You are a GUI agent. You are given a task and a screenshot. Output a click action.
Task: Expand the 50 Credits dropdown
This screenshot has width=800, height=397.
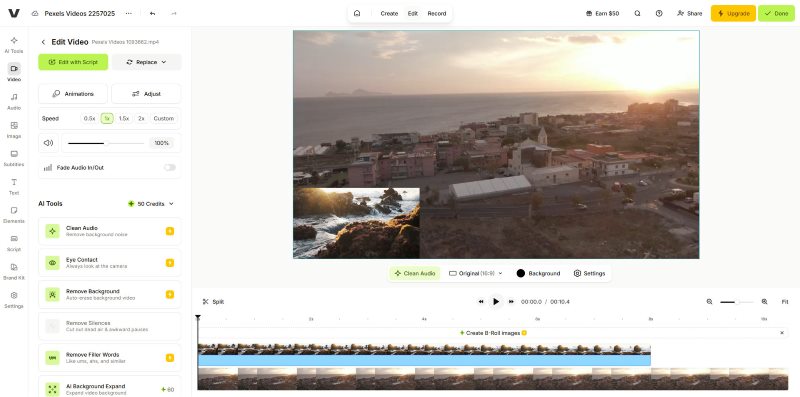click(151, 204)
